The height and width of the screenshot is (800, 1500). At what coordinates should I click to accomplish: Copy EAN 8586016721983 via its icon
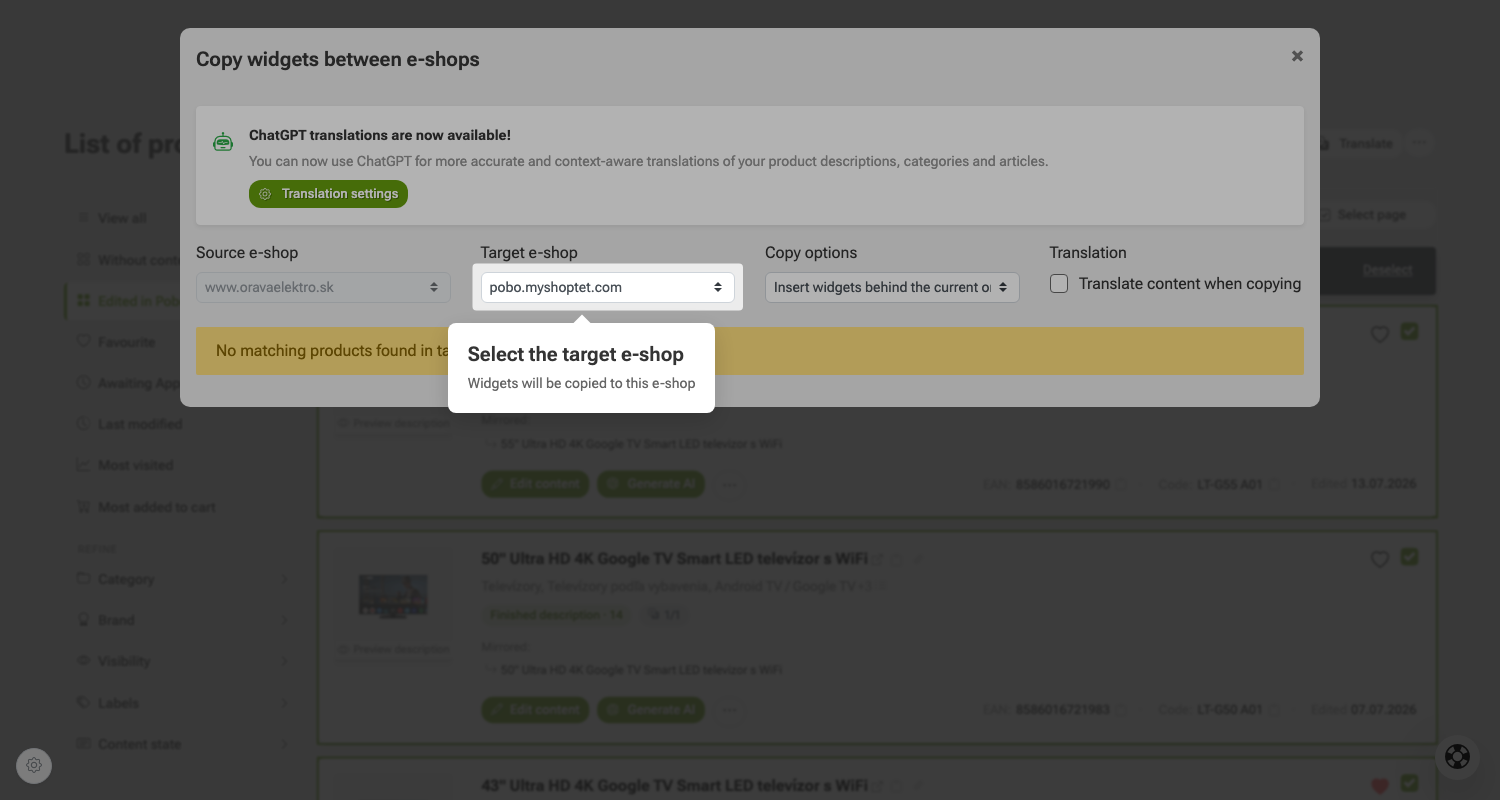[x=1120, y=710]
